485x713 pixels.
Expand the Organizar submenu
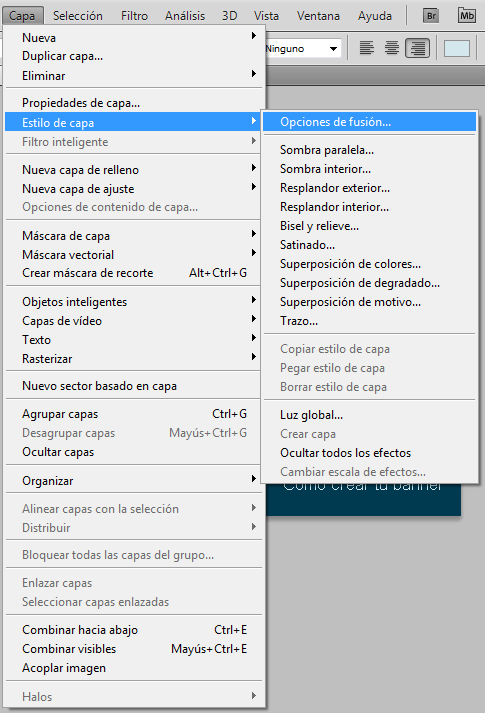click(x=134, y=481)
